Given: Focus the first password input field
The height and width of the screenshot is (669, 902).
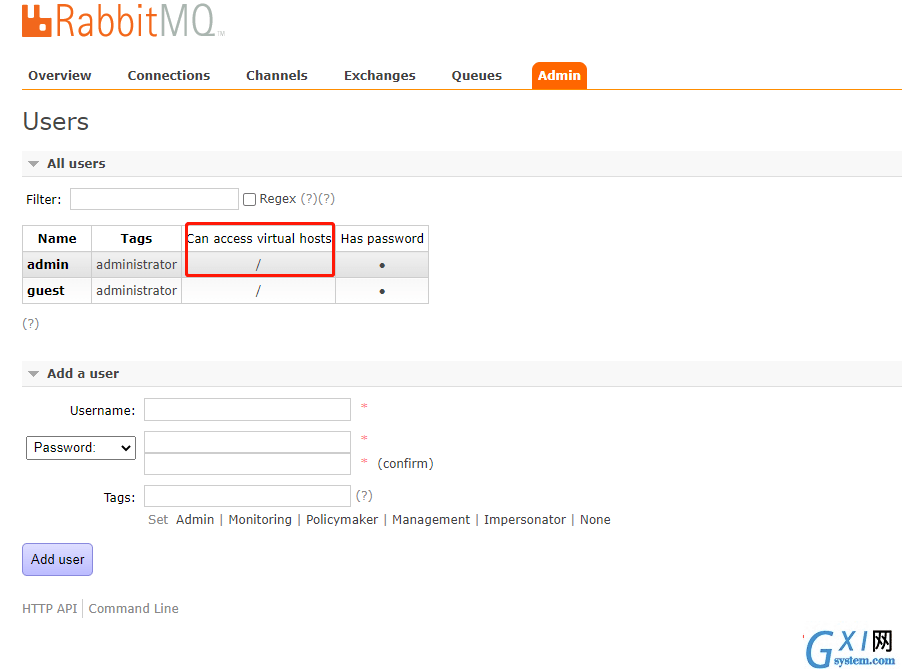Looking at the screenshot, I should point(247,442).
